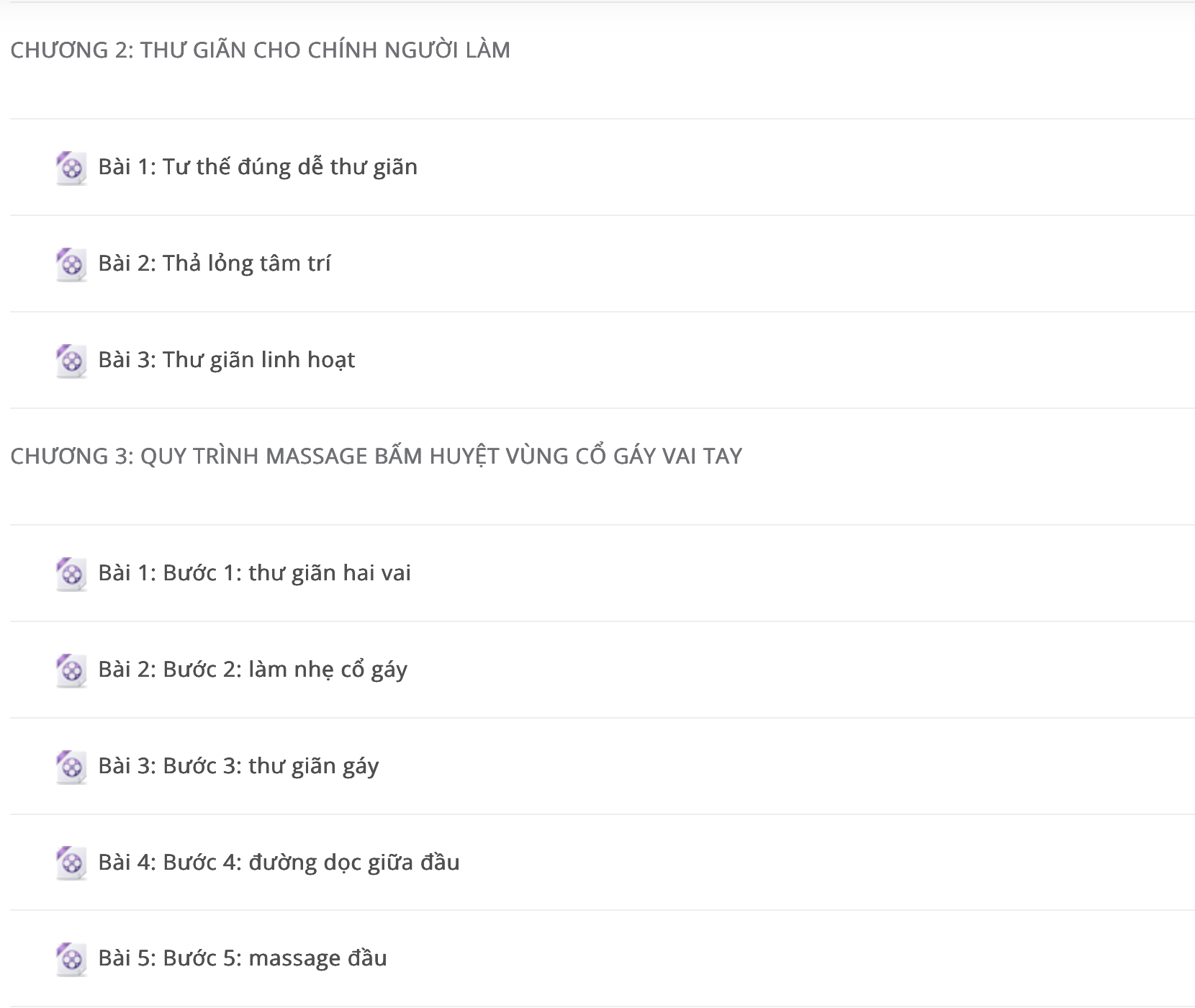
Task: Select video icon for 'Thư giãn linh hoạt'
Action: 71,361
